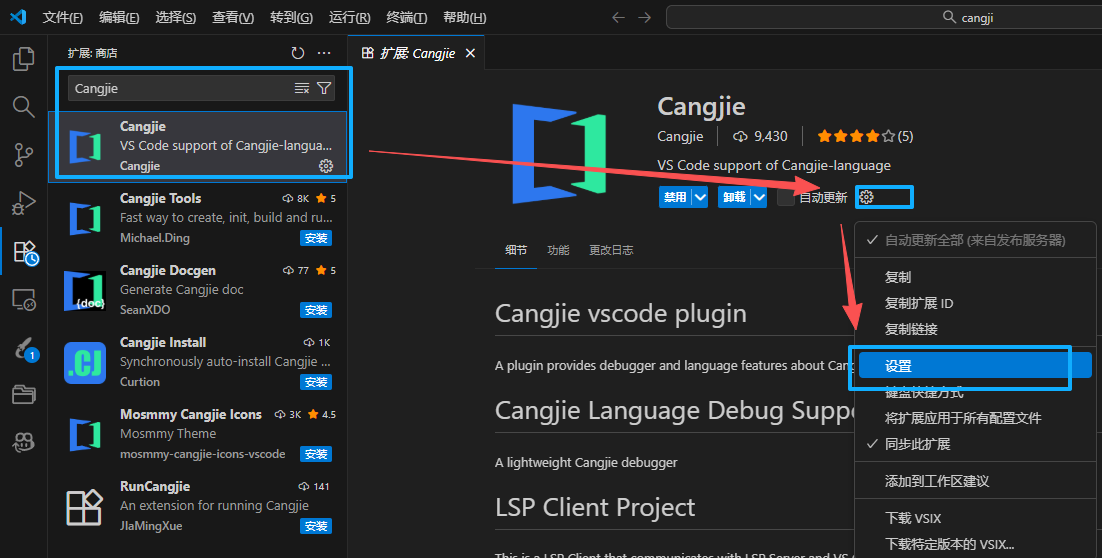Clear extension search results
Viewport: 1102px width, 558px height.
[x=302, y=88]
